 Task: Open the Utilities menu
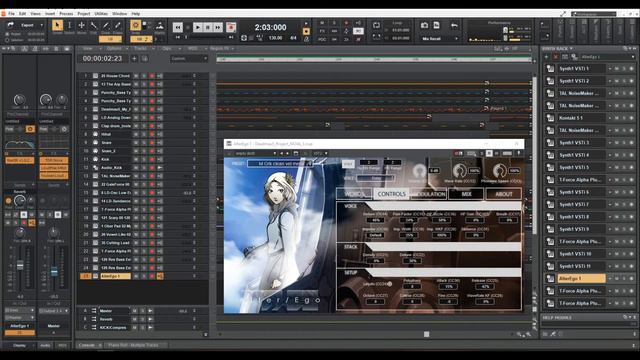[101, 13]
